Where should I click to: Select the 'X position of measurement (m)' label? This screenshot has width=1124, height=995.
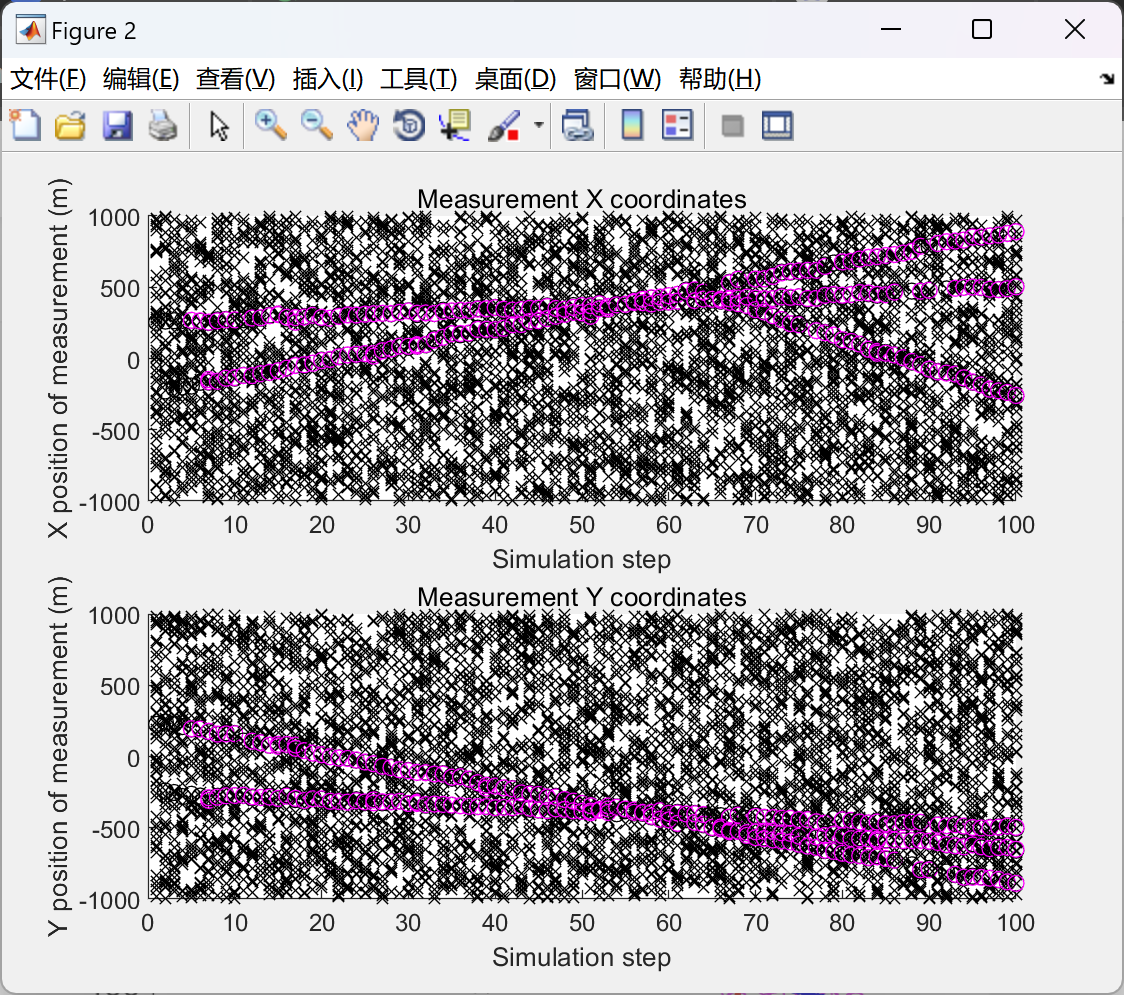57,358
